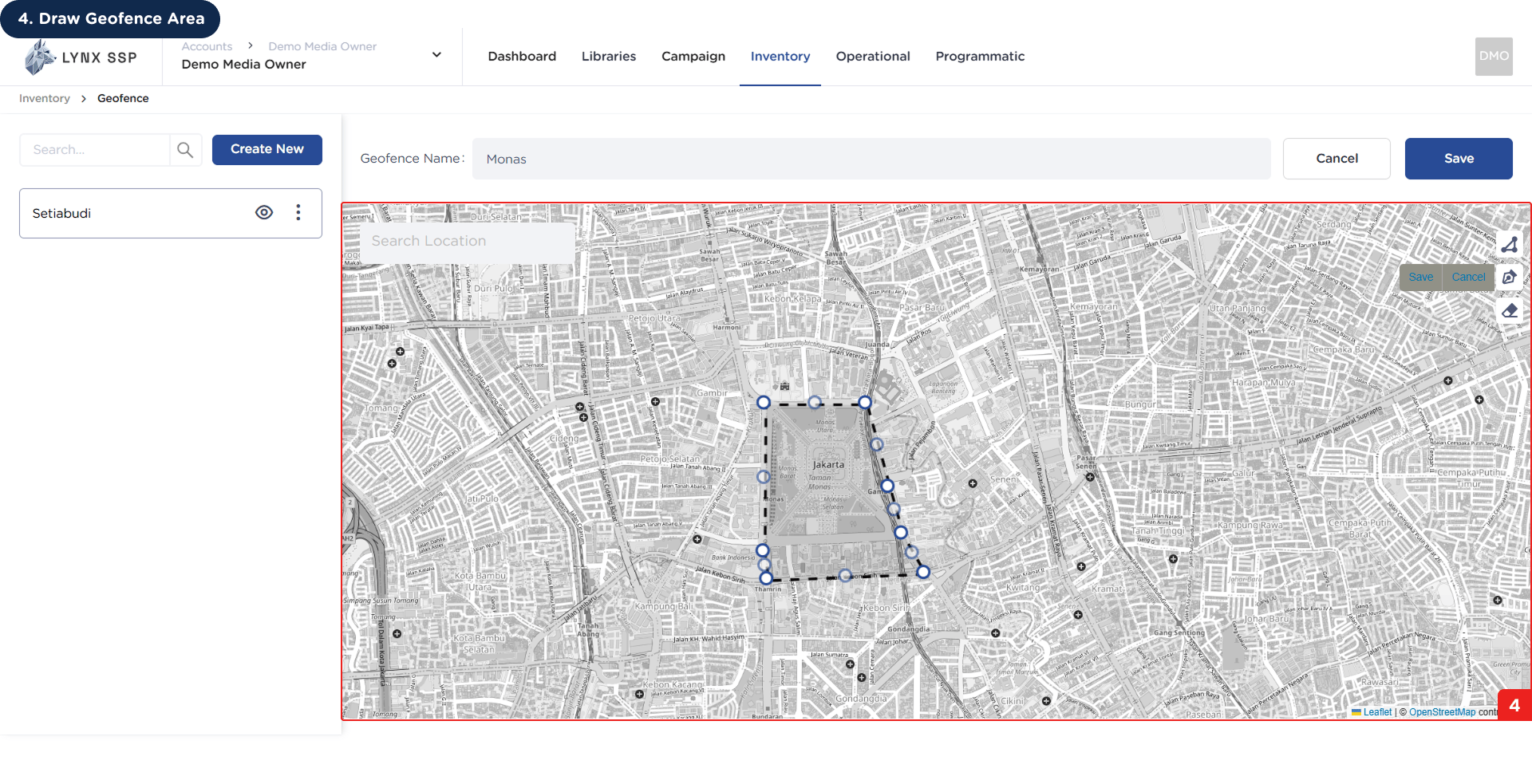Click the top-right corner vertex of polygon
This screenshot has width=1532, height=784.
tap(865, 403)
